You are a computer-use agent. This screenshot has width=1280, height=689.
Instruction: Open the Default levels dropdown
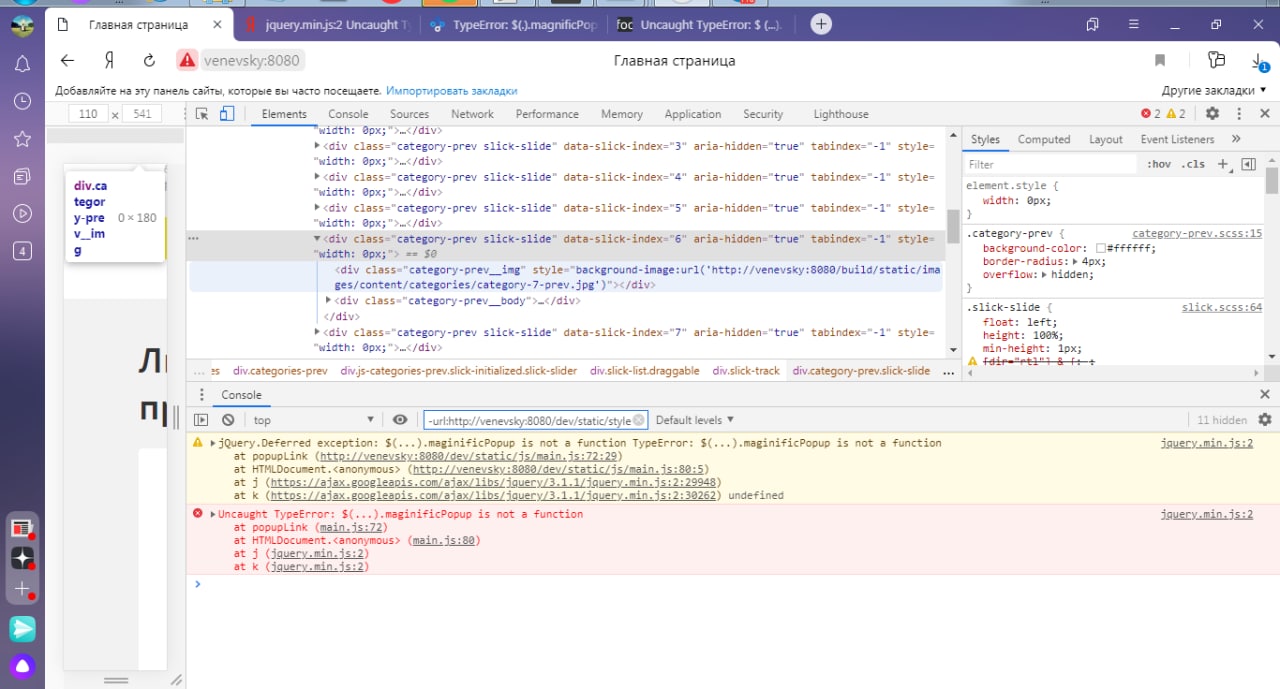(695, 420)
